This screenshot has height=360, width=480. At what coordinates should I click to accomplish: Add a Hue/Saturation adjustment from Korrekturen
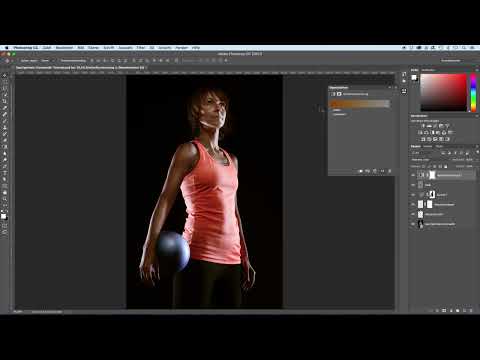click(419, 132)
